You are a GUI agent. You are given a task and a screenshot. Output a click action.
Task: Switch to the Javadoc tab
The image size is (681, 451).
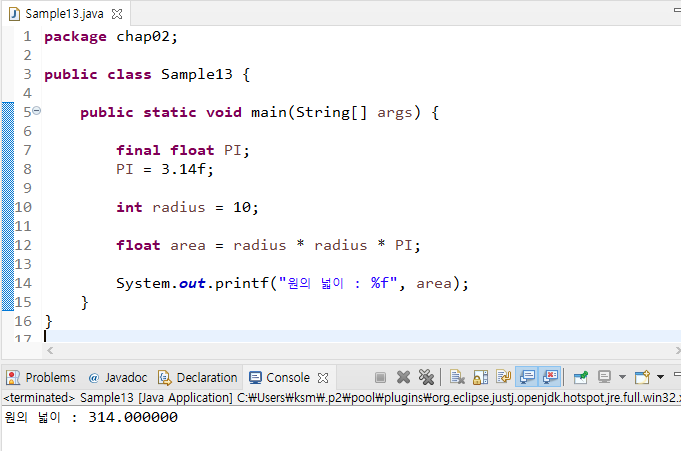pos(118,378)
